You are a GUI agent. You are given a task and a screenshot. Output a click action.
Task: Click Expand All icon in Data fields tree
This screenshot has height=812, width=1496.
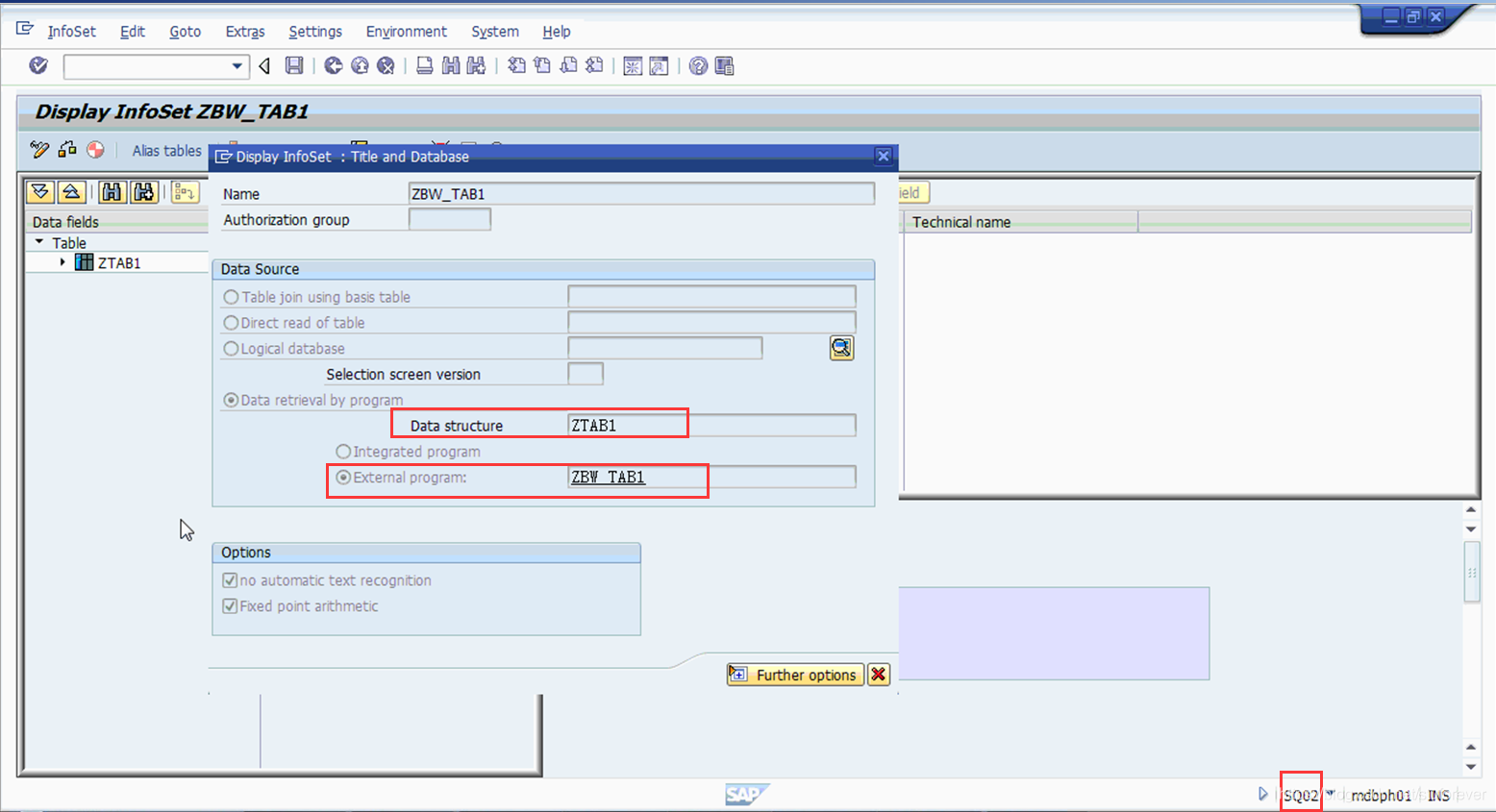point(40,192)
